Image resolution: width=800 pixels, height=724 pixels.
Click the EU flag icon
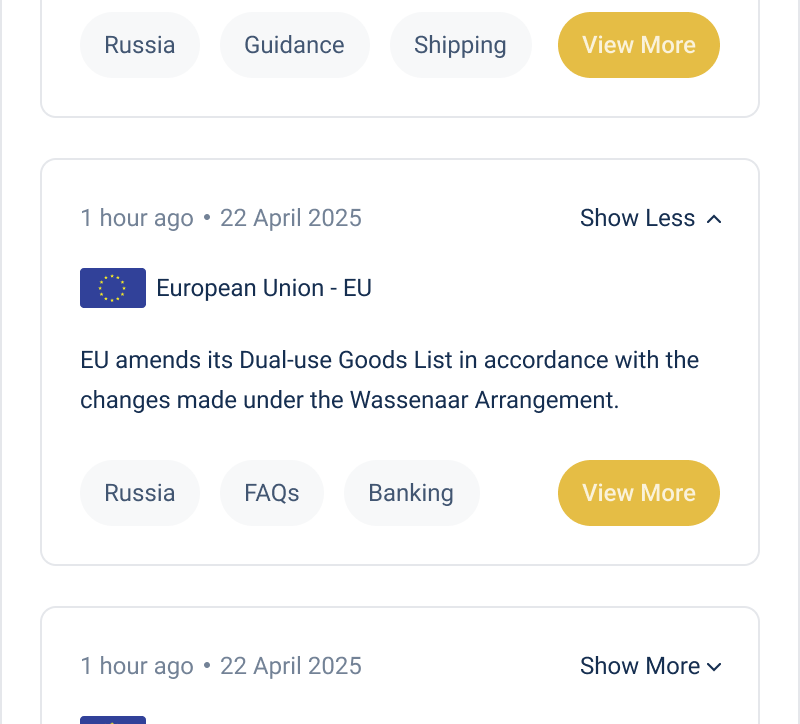click(113, 288)
